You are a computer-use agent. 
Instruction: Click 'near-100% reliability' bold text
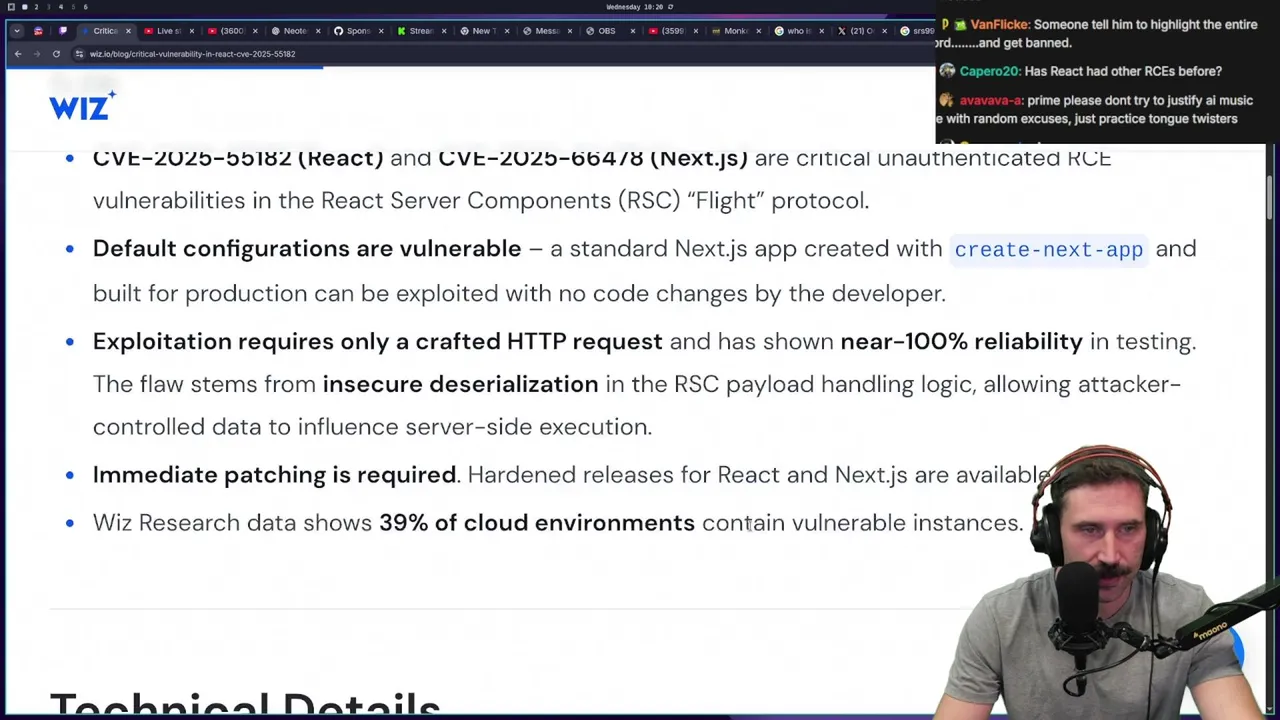[x=961, y=342]
